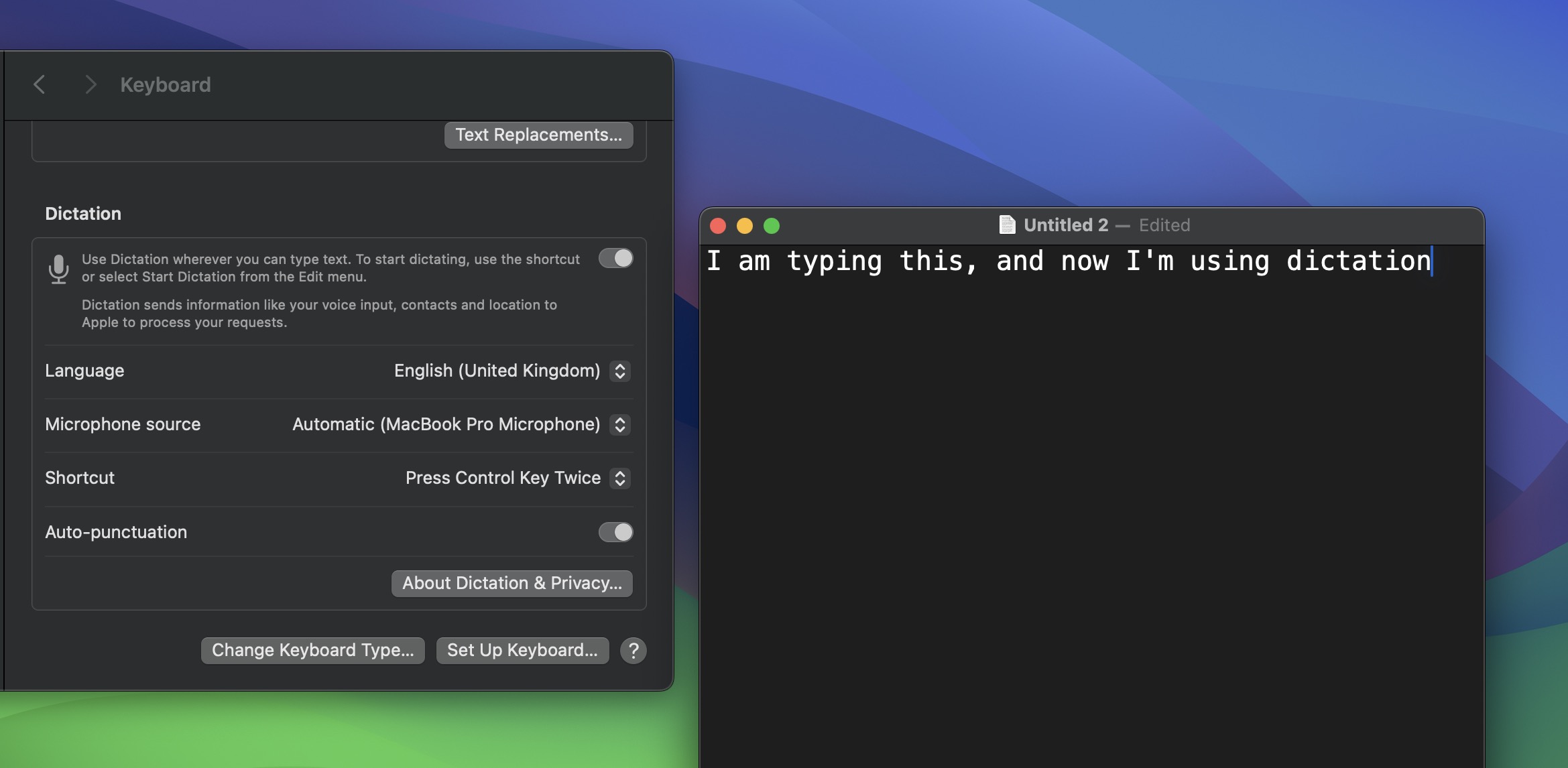Click the microphone icon in Dictation settings
This screenshot has height=768, width=1568.
click(56, 268)
